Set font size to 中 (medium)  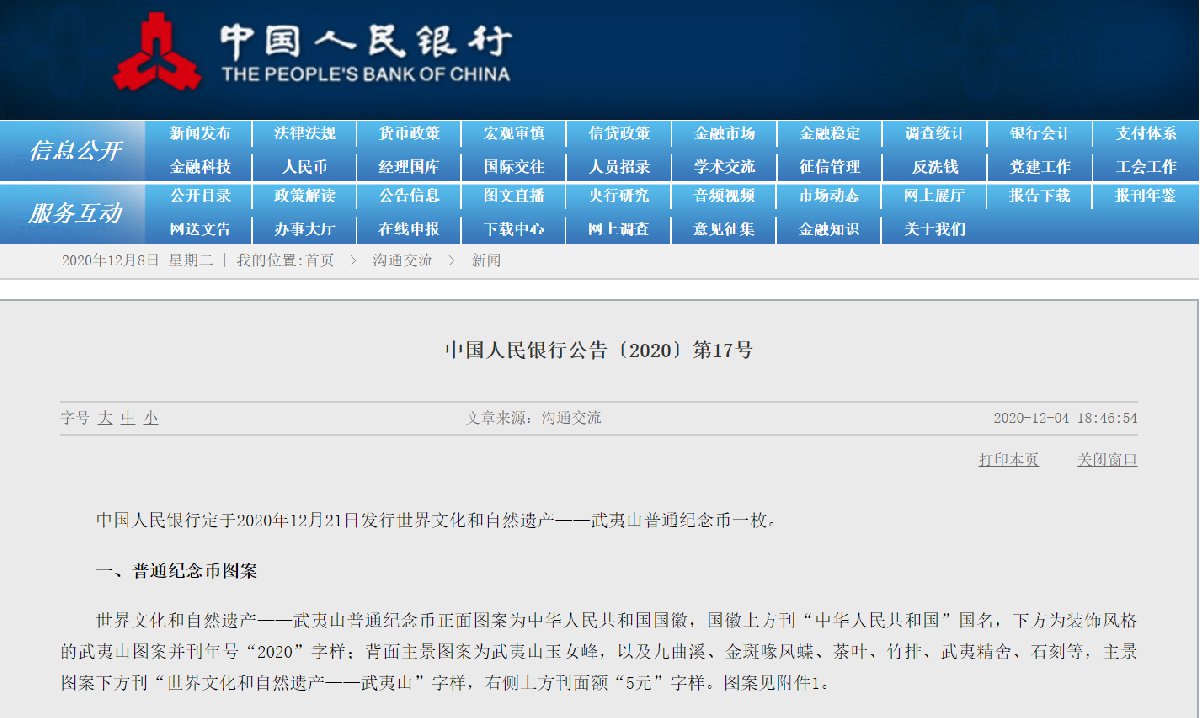coord(127,418)
